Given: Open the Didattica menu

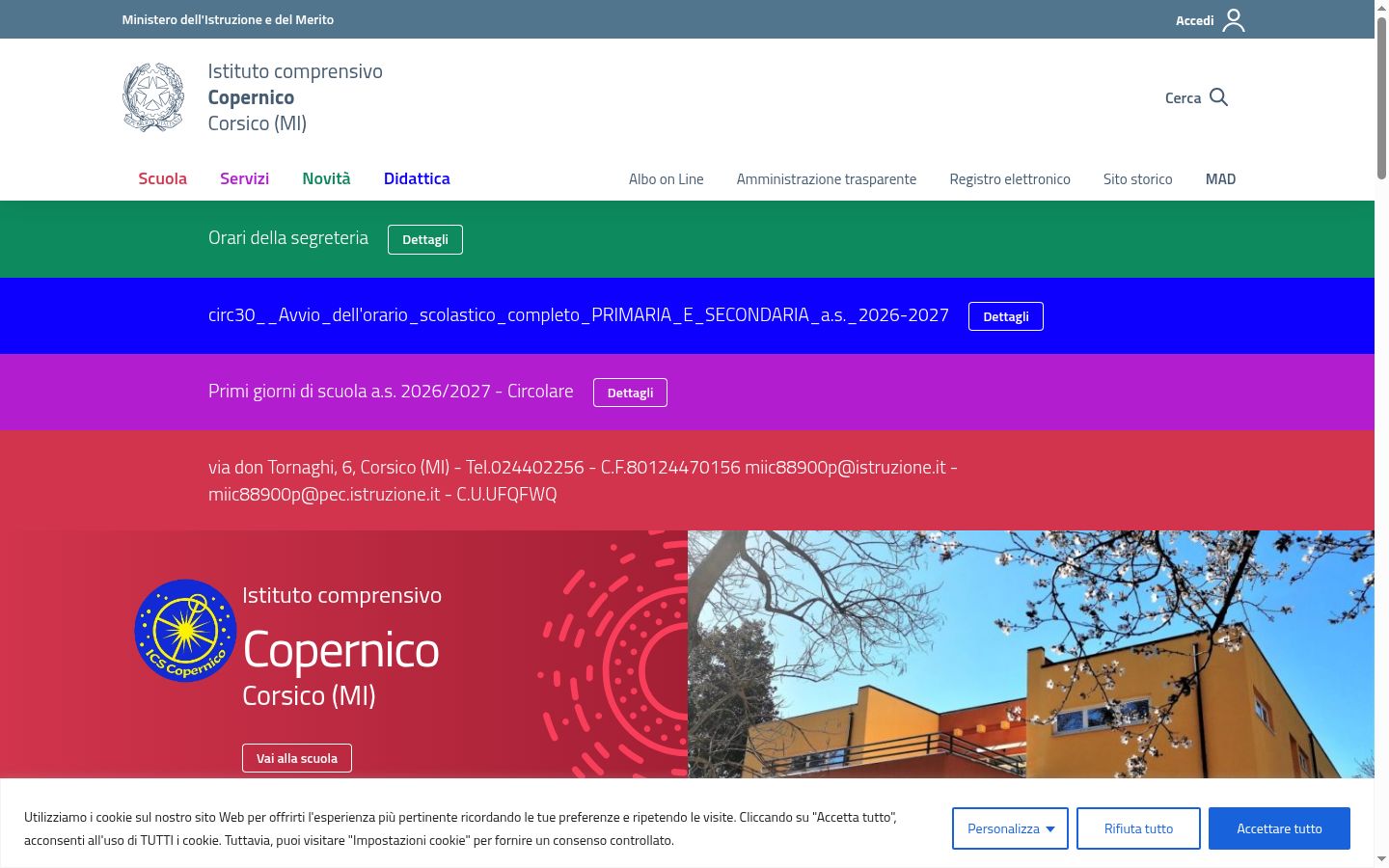Looking at the screenshot, I should 417,178.
